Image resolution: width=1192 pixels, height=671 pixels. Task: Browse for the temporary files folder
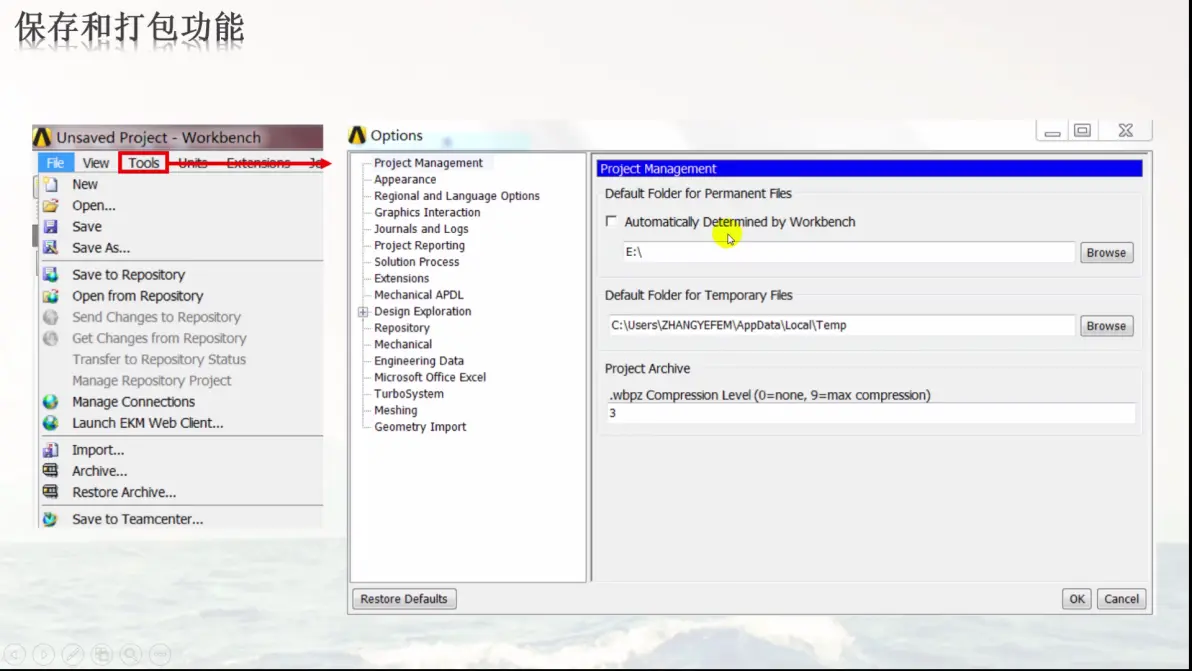(x=1106, y=326)
